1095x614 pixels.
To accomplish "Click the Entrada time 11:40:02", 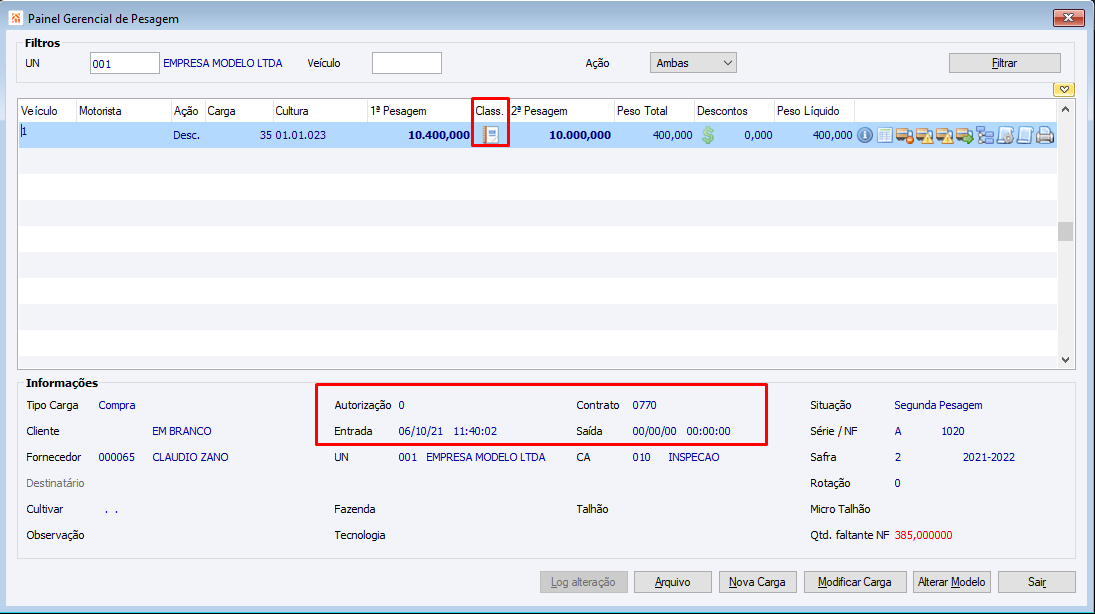I will [475, 431].
